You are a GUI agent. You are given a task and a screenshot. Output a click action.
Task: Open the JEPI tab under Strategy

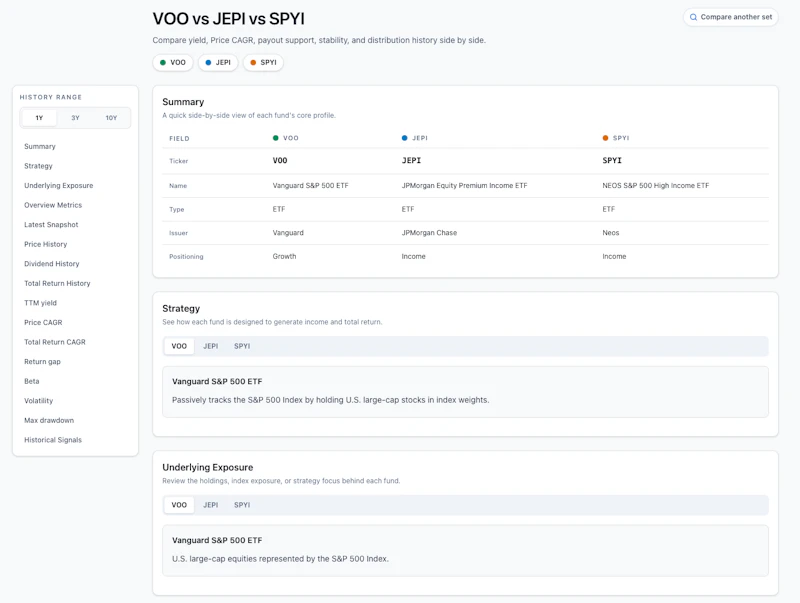coord(211,346)
